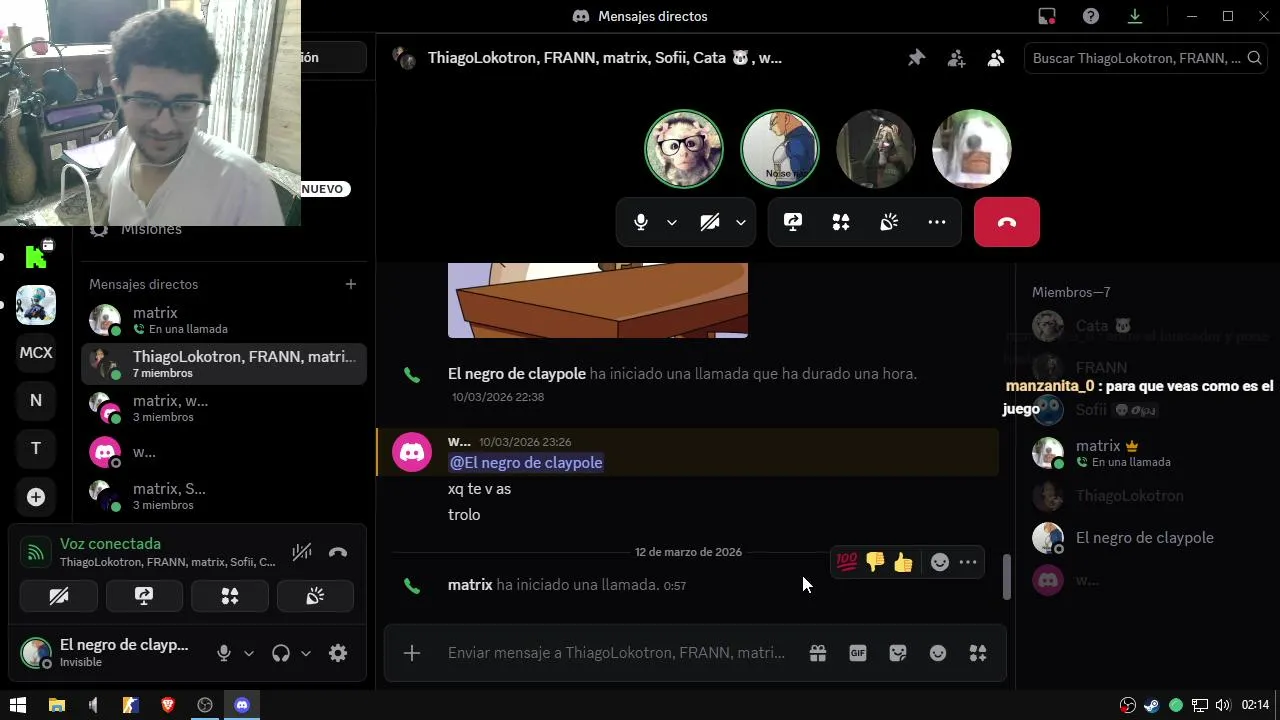Click the green download update icon
The height and width of the screenshot is (720, 1280).
(1135, 16)
